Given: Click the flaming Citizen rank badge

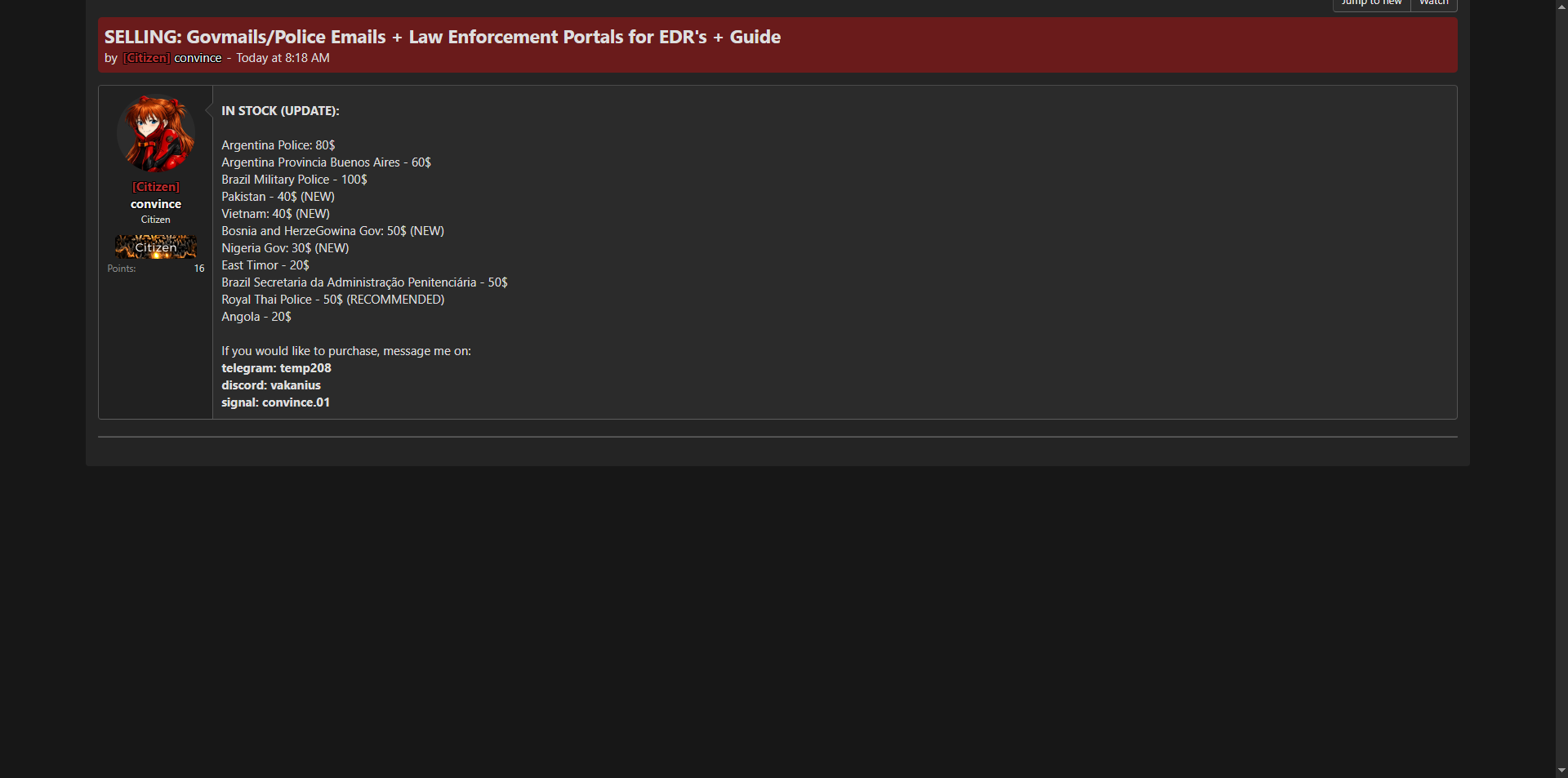Looking at the screenshot, I should (x=156, y=247).
